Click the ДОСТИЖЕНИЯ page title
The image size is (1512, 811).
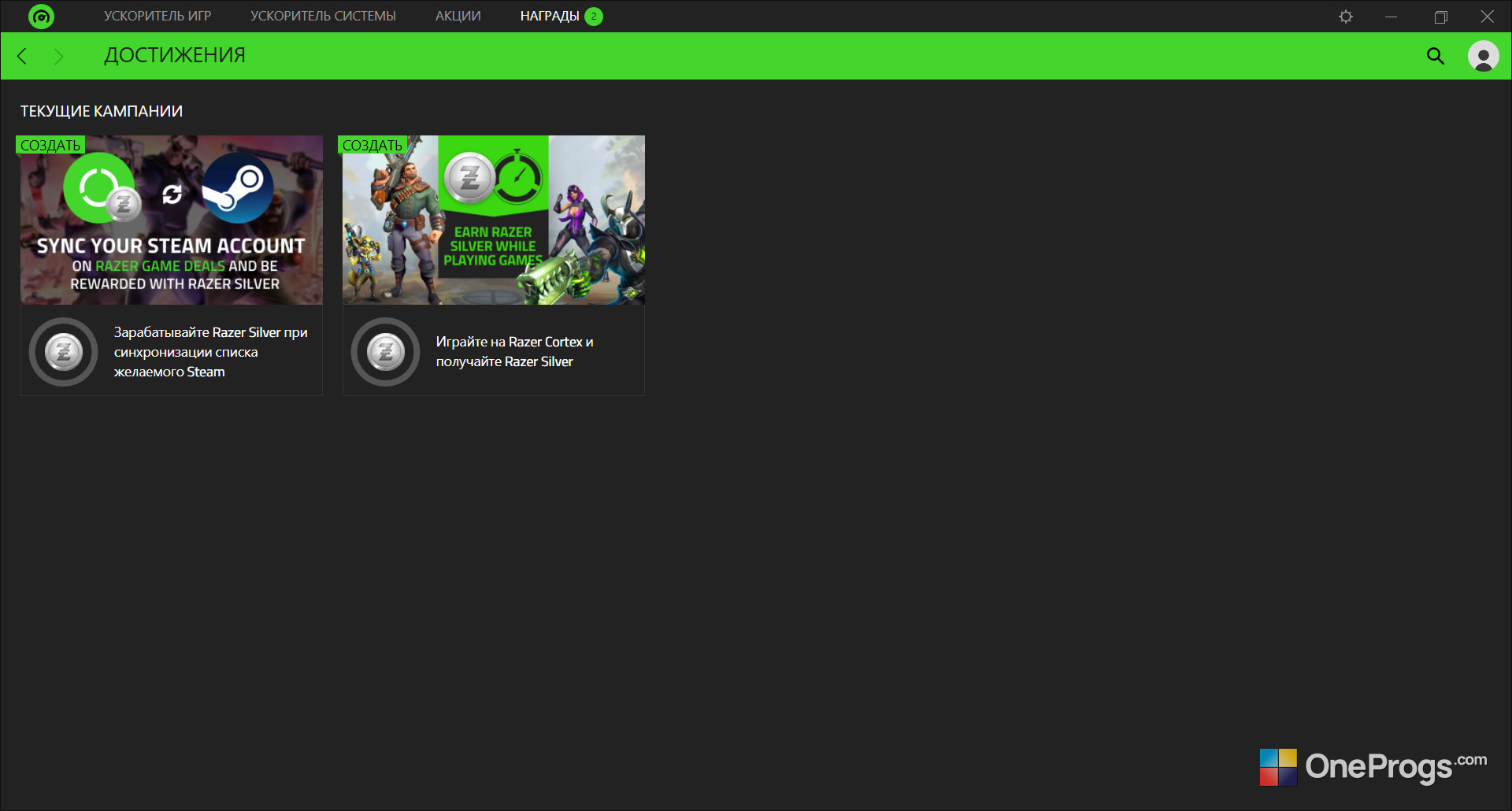[x=175, y=55]
